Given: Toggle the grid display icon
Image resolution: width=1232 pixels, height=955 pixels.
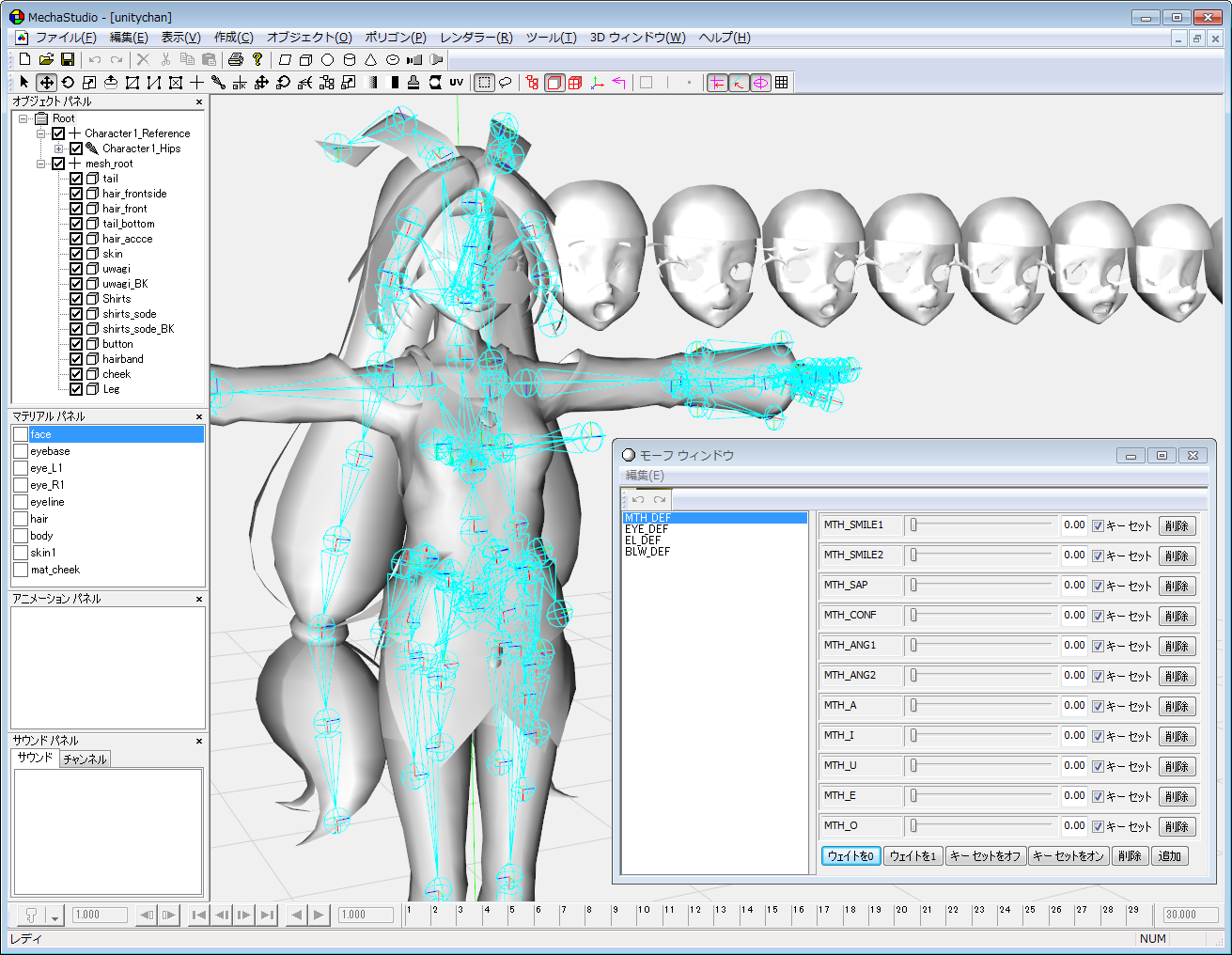Looking at the screenshot, I should point(782,83).
